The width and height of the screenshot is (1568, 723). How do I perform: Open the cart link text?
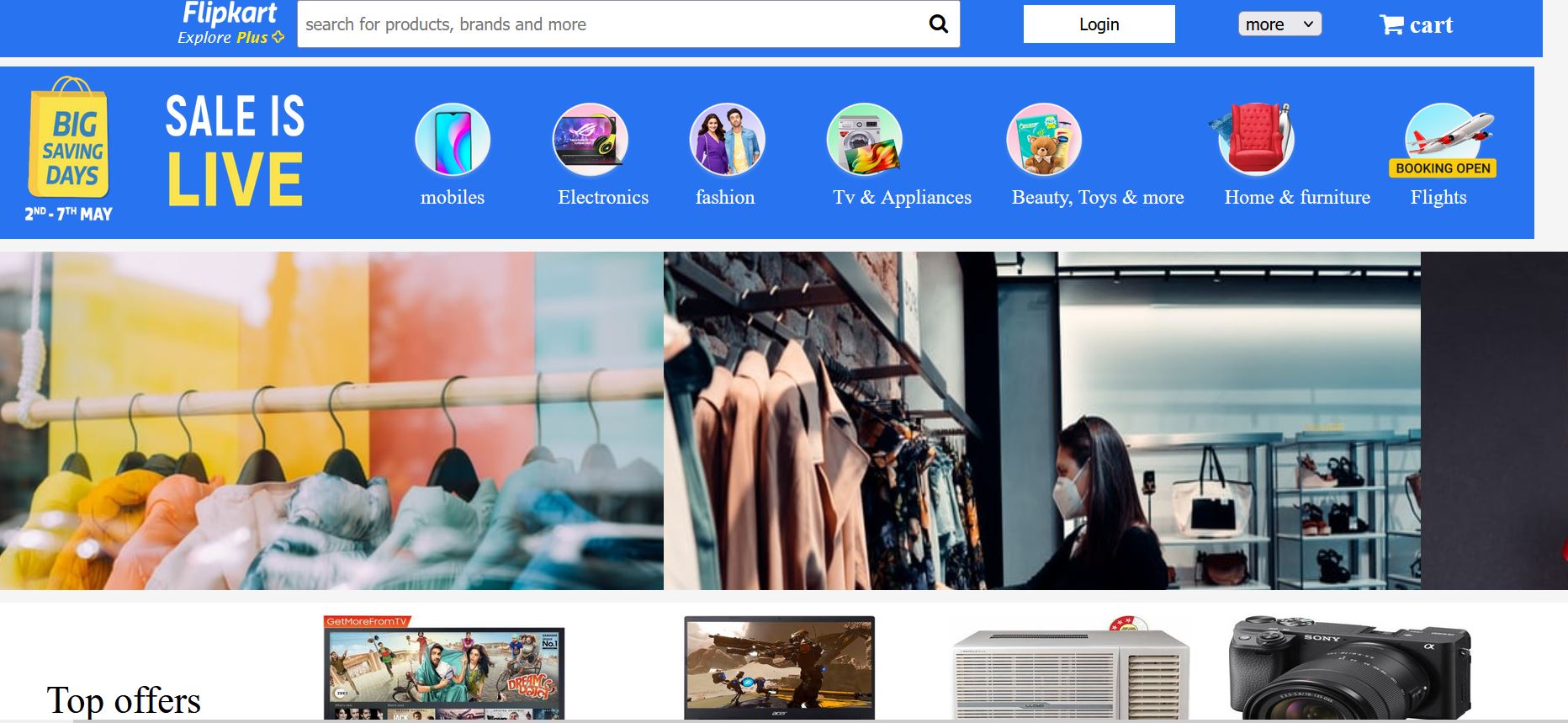click(1431, 25)
